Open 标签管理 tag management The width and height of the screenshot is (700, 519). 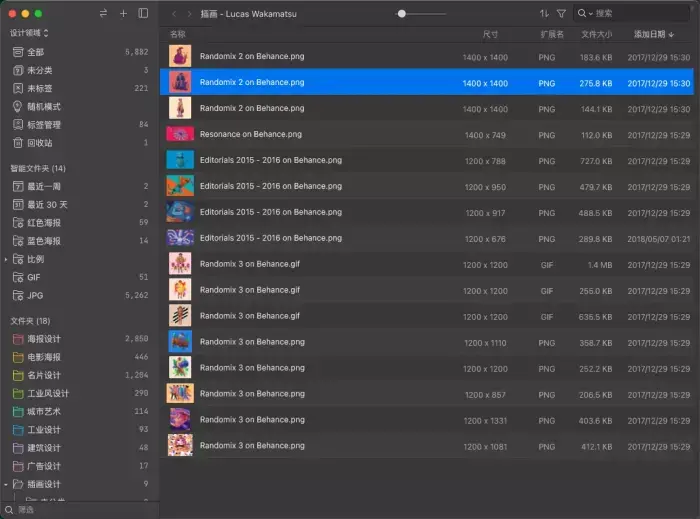(x=43, y=125)
